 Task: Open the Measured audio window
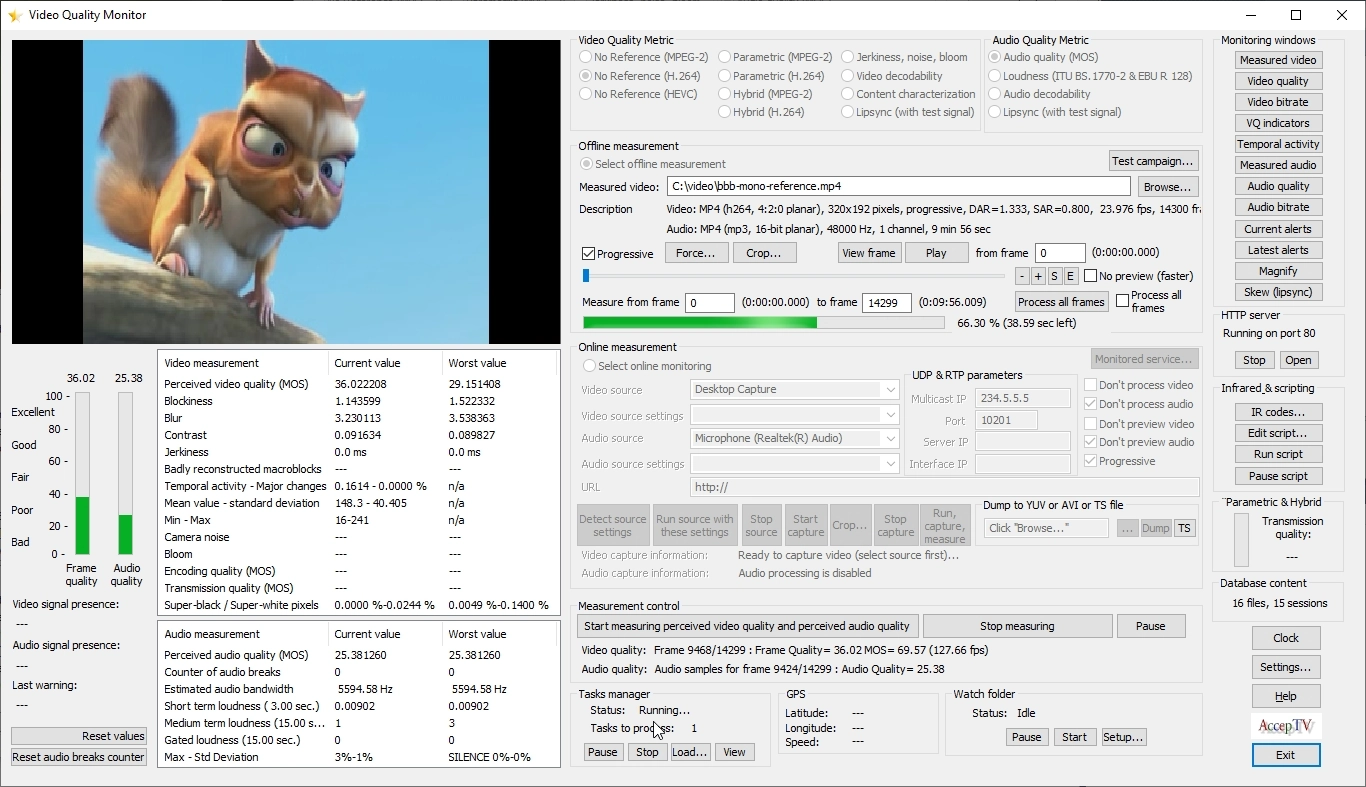tap(1278, 165)
